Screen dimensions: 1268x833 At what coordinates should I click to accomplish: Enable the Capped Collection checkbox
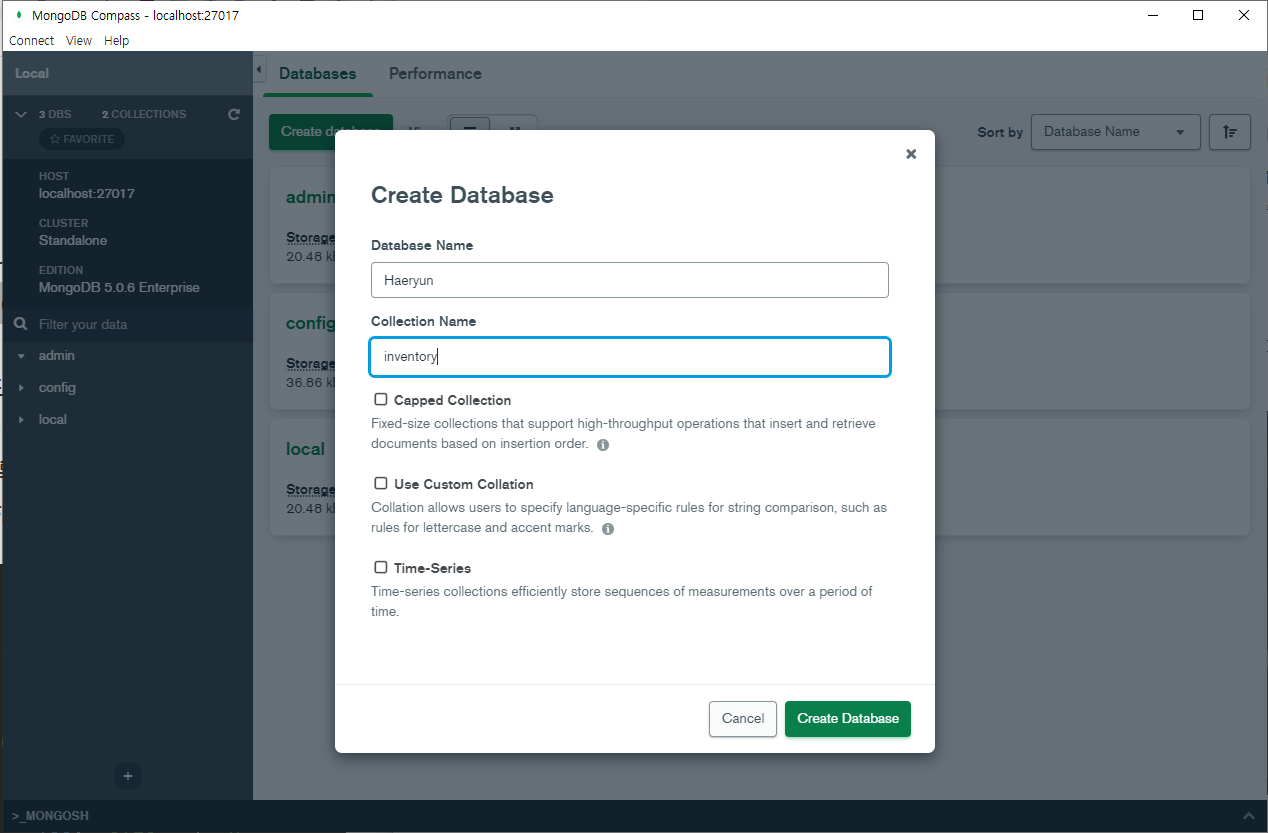pyautogui.click(x=381, y=400)
